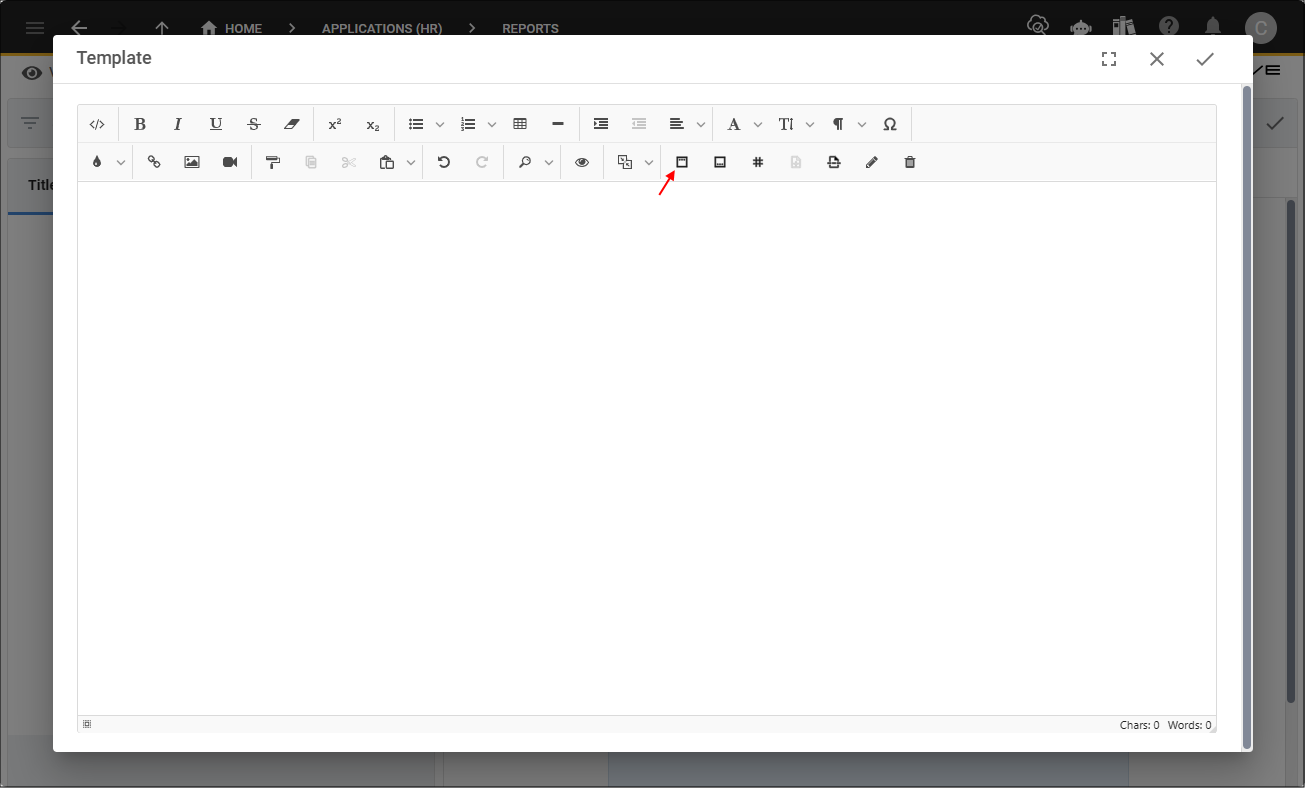Insert a table
Viewport: 1305px width, 788px height.
[x=519, y=123]
